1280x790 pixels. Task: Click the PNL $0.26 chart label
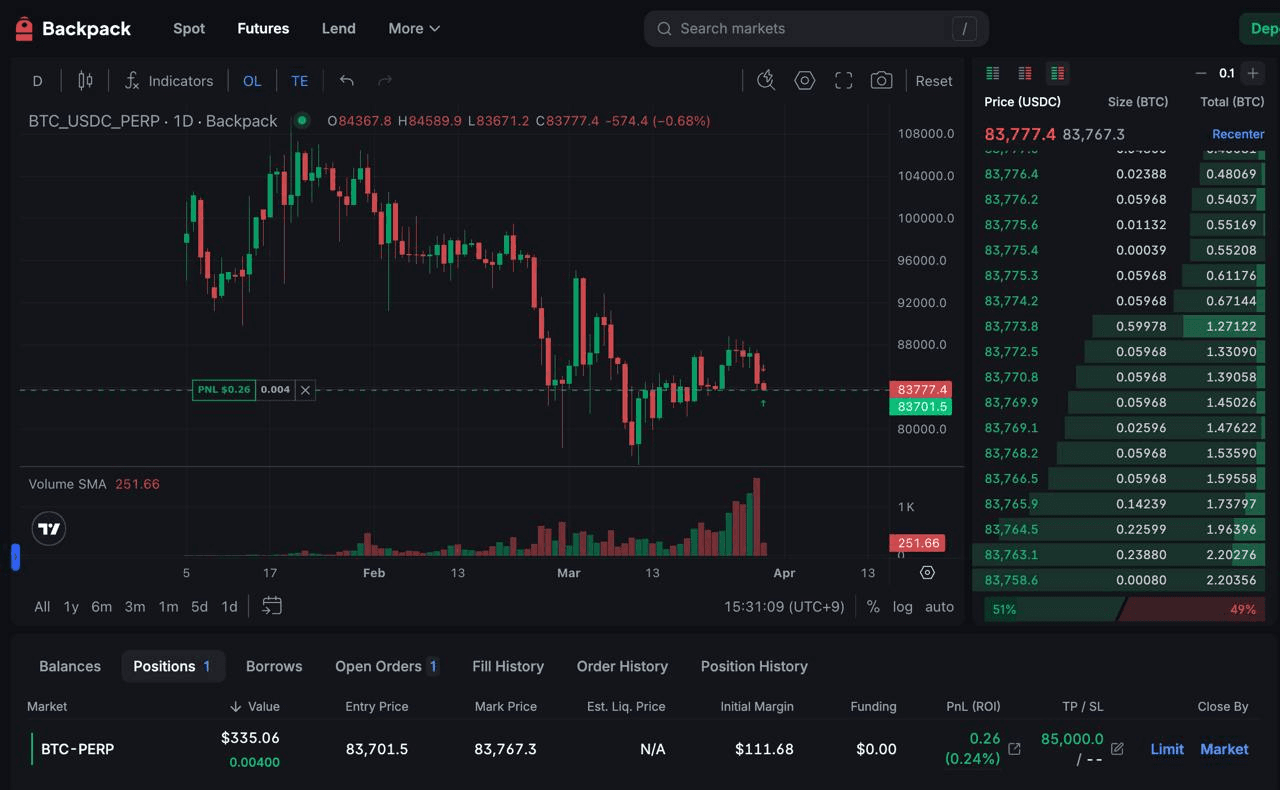pos(224,390)
